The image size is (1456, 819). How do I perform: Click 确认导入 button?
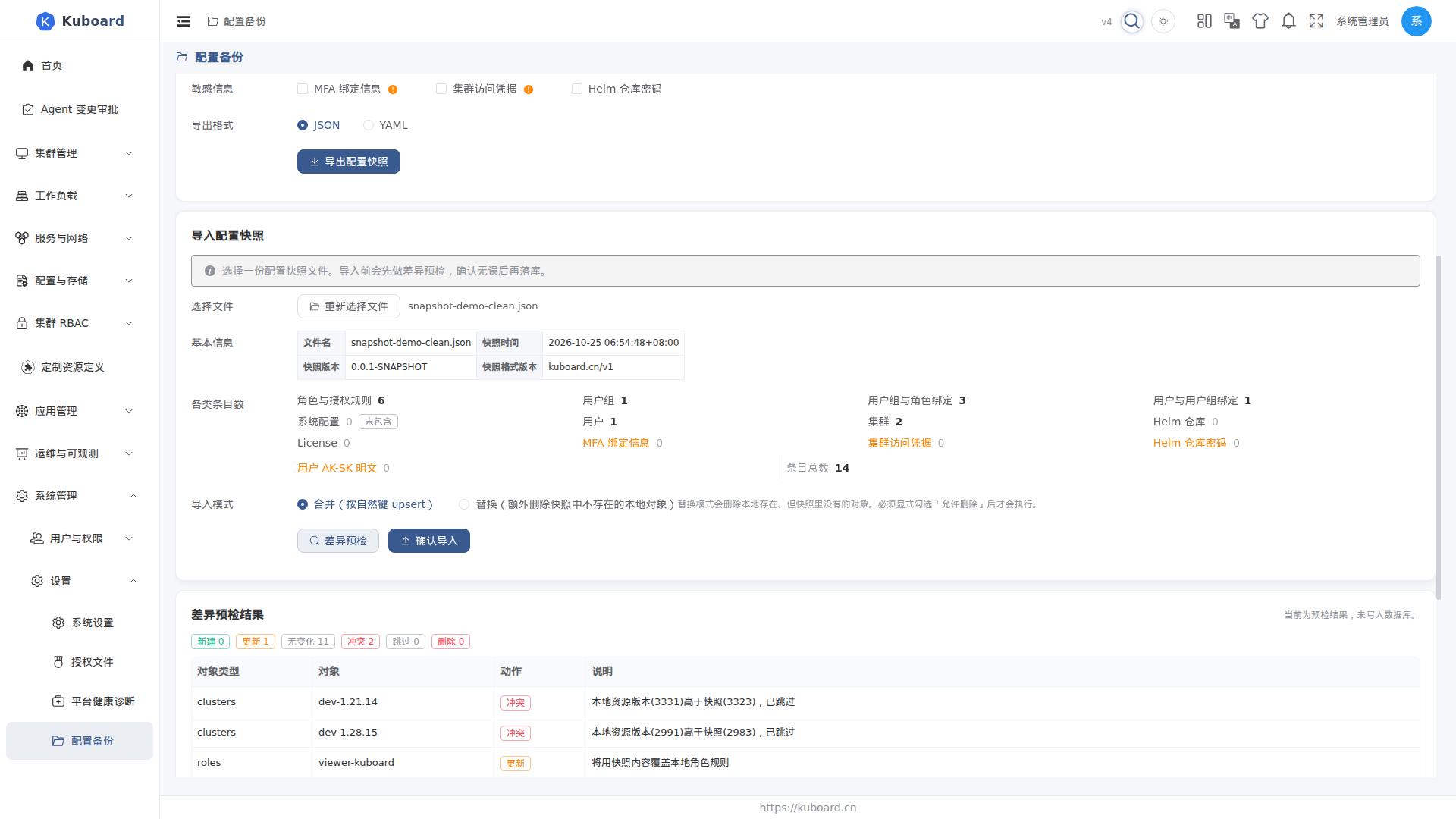tap(429, 541)
